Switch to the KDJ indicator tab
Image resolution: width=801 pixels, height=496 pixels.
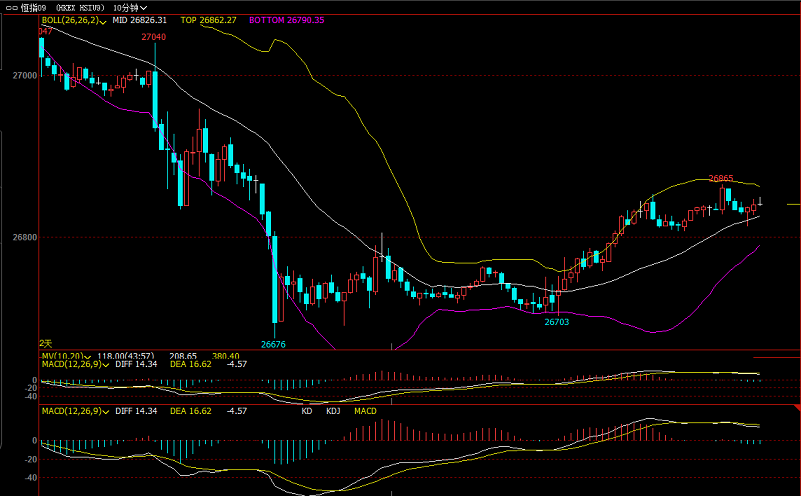click(331, 411)
